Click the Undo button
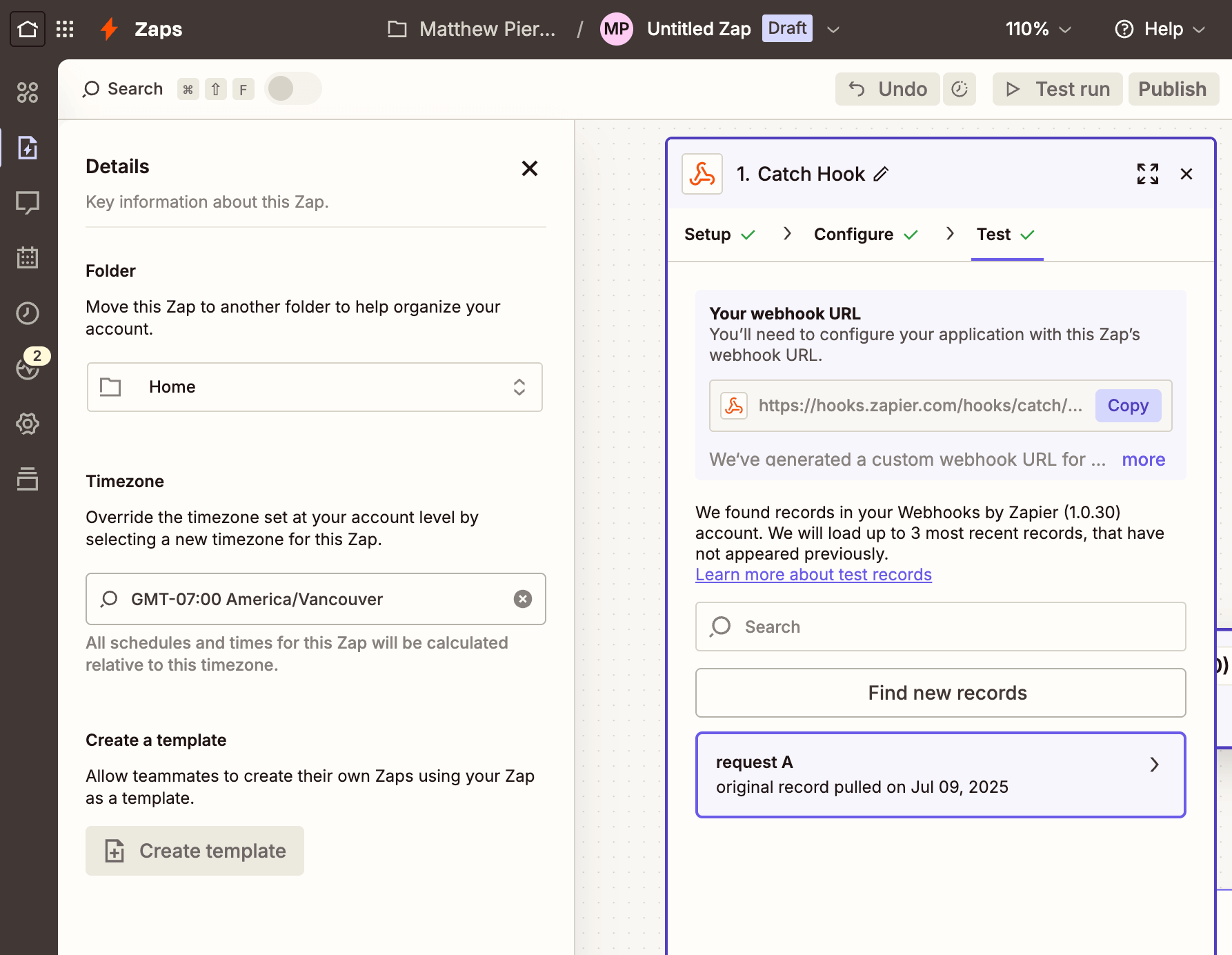Screen dimensions: 1232x955 pyautogui.click(x=888, y=89)
